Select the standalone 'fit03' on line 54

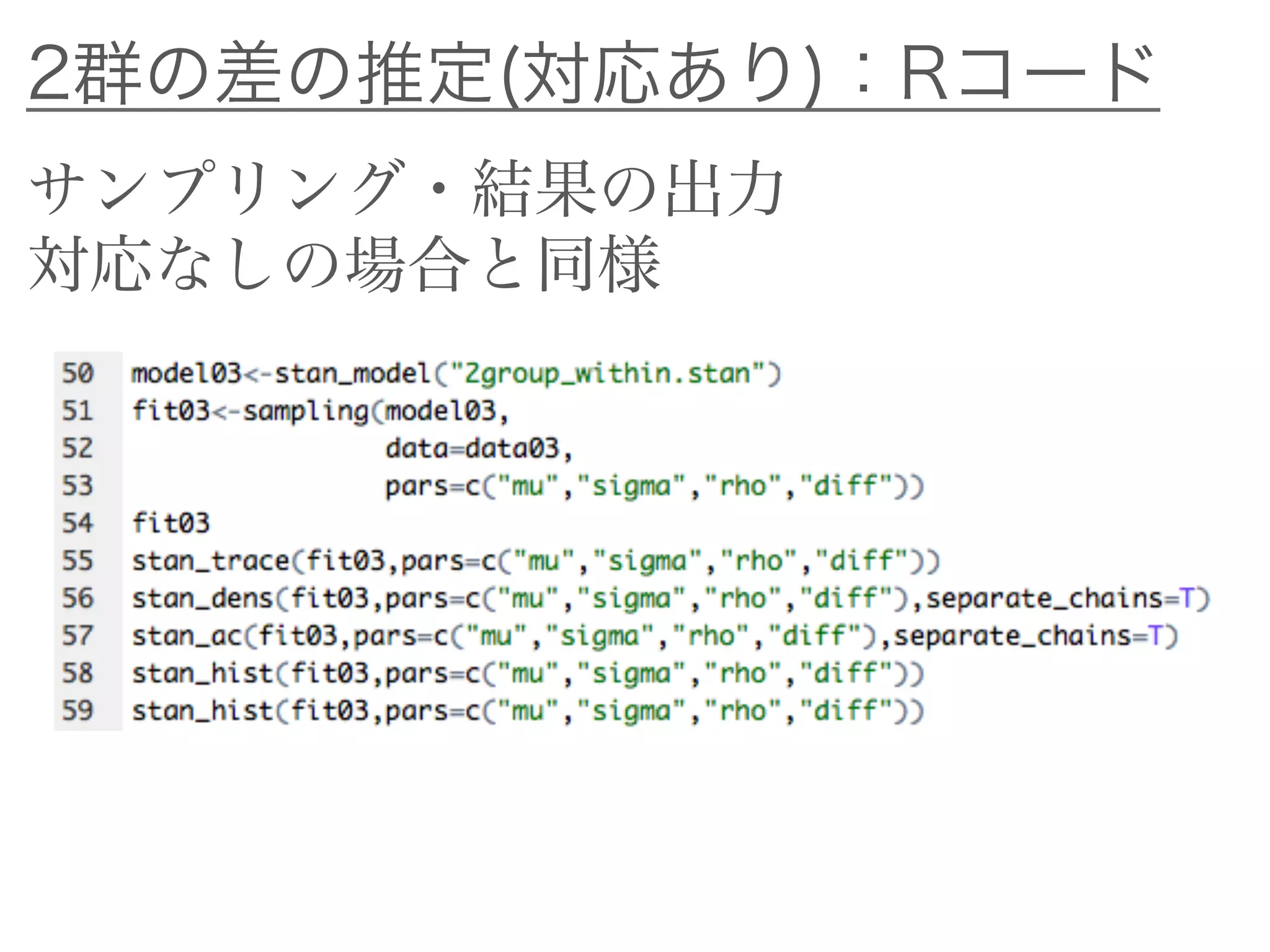click(x=171, y=523)
